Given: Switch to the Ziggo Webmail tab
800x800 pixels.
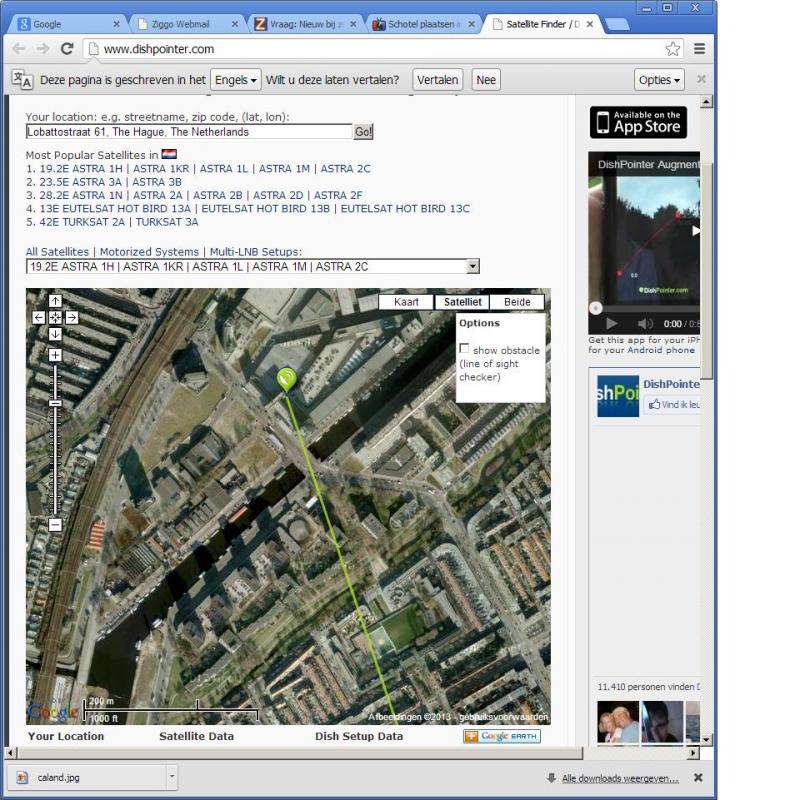Looking at the screenshot, I should tap(185, 24).
